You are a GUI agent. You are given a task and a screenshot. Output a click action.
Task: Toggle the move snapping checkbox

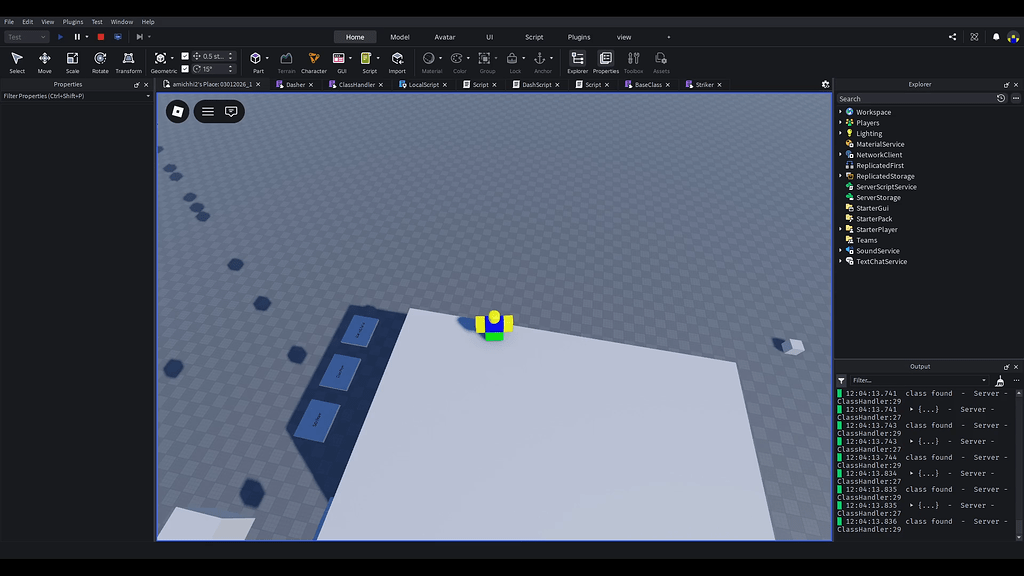[185, 56]
